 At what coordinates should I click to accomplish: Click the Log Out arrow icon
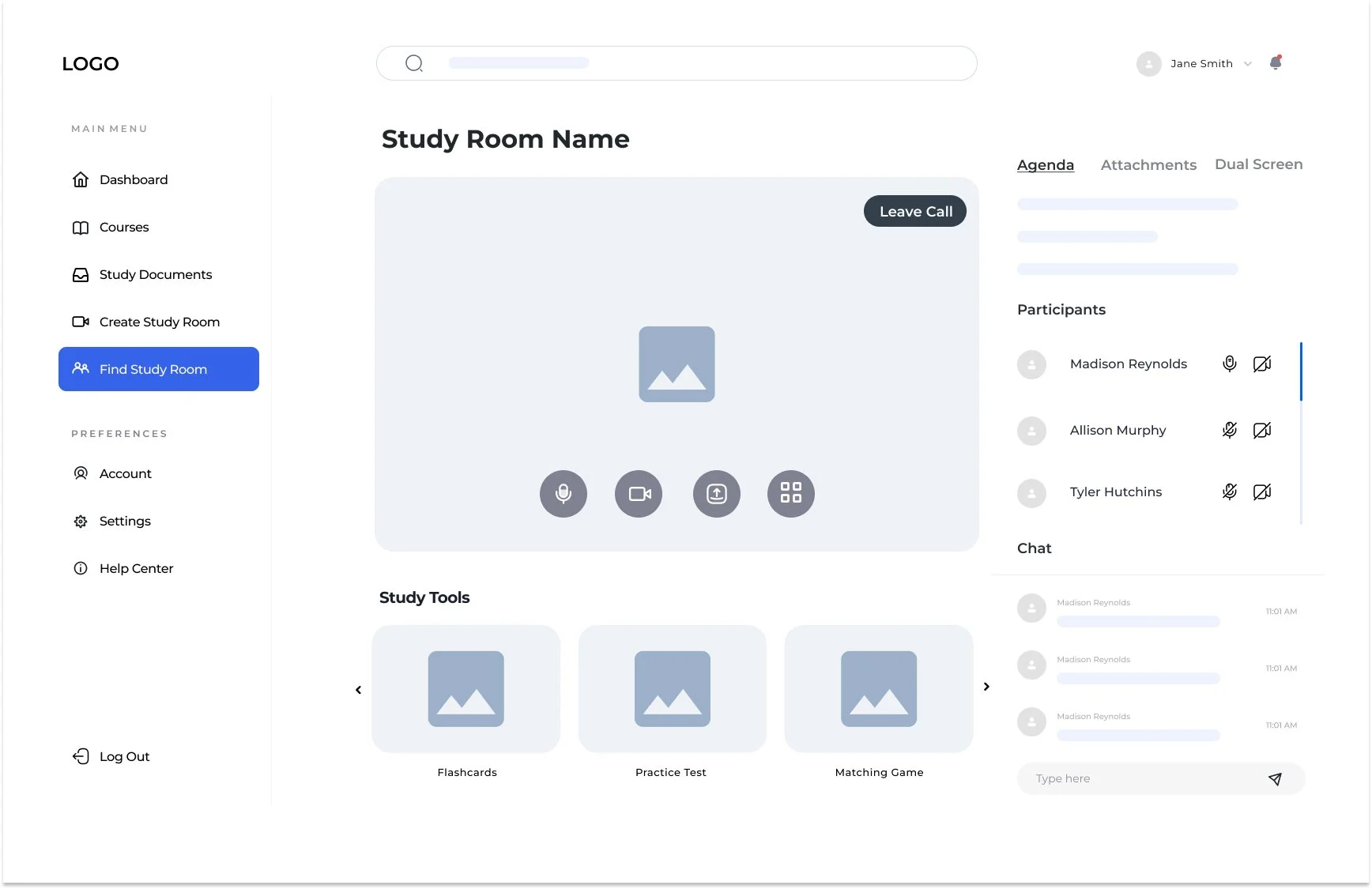81,756
